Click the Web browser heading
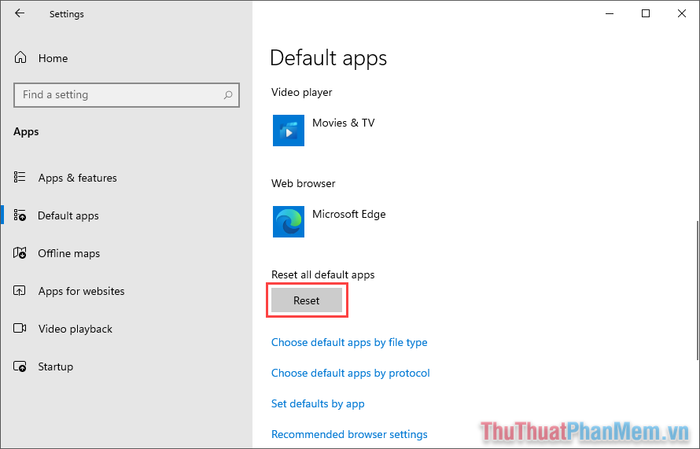This screenshot has width=700, height=449. (303, 183)
